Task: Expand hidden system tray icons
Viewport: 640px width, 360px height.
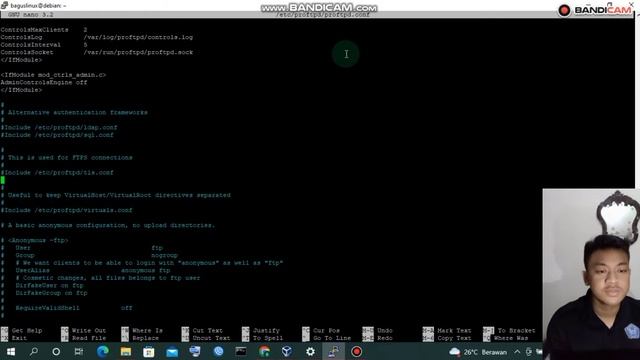Action: [517, 352]
